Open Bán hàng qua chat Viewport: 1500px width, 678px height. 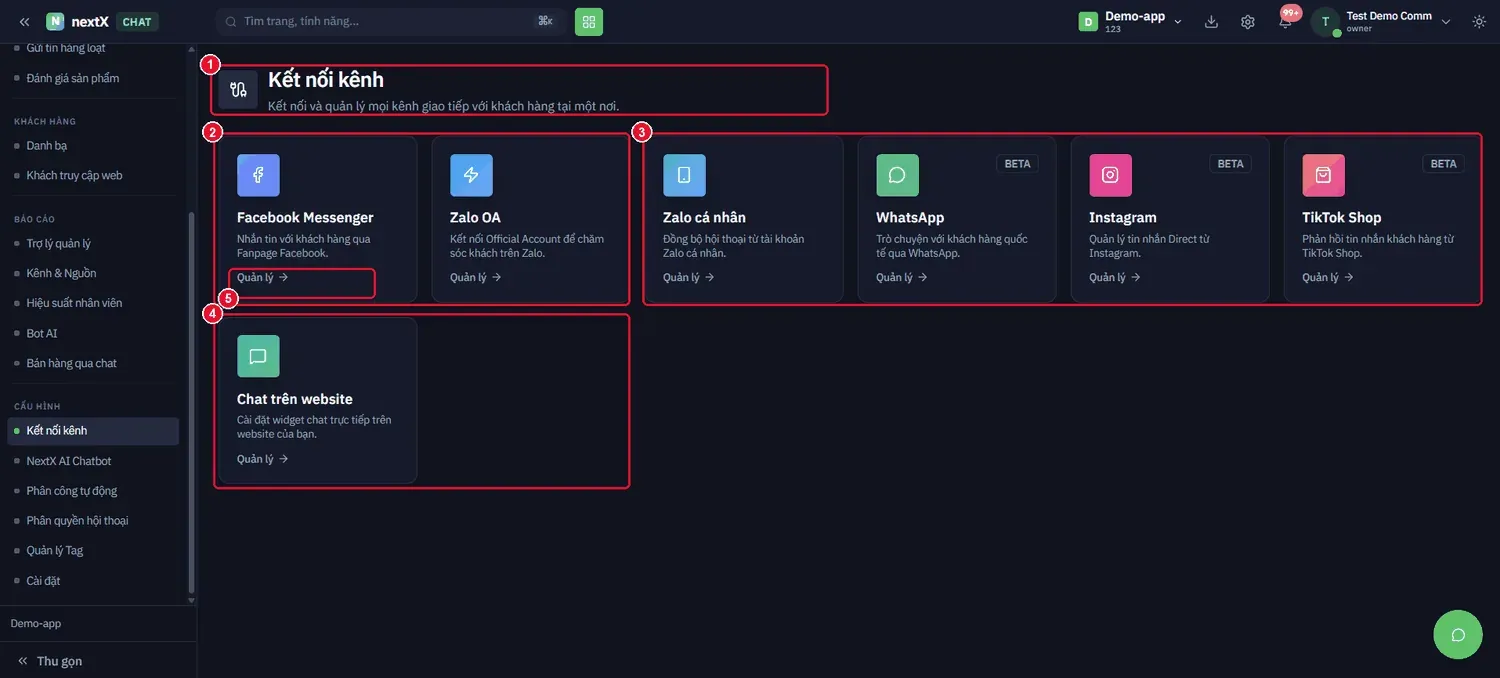point(72,364)
